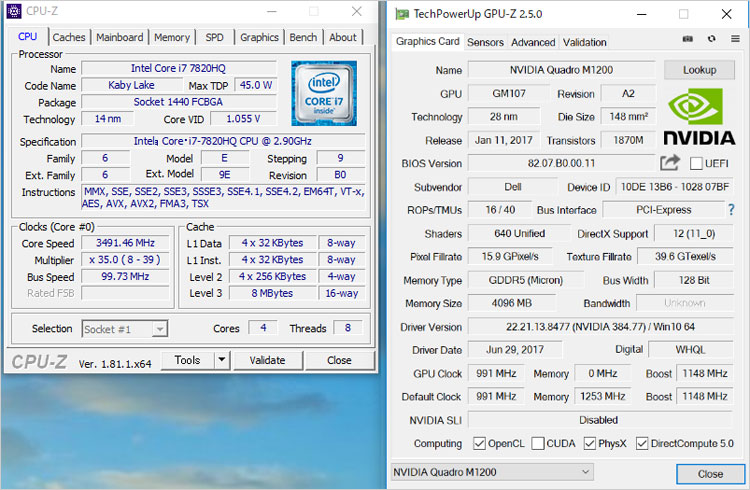Click the Package value Socket 1440 FCBGA
Viewport: 750px width, 490px height.
point(179,102)
